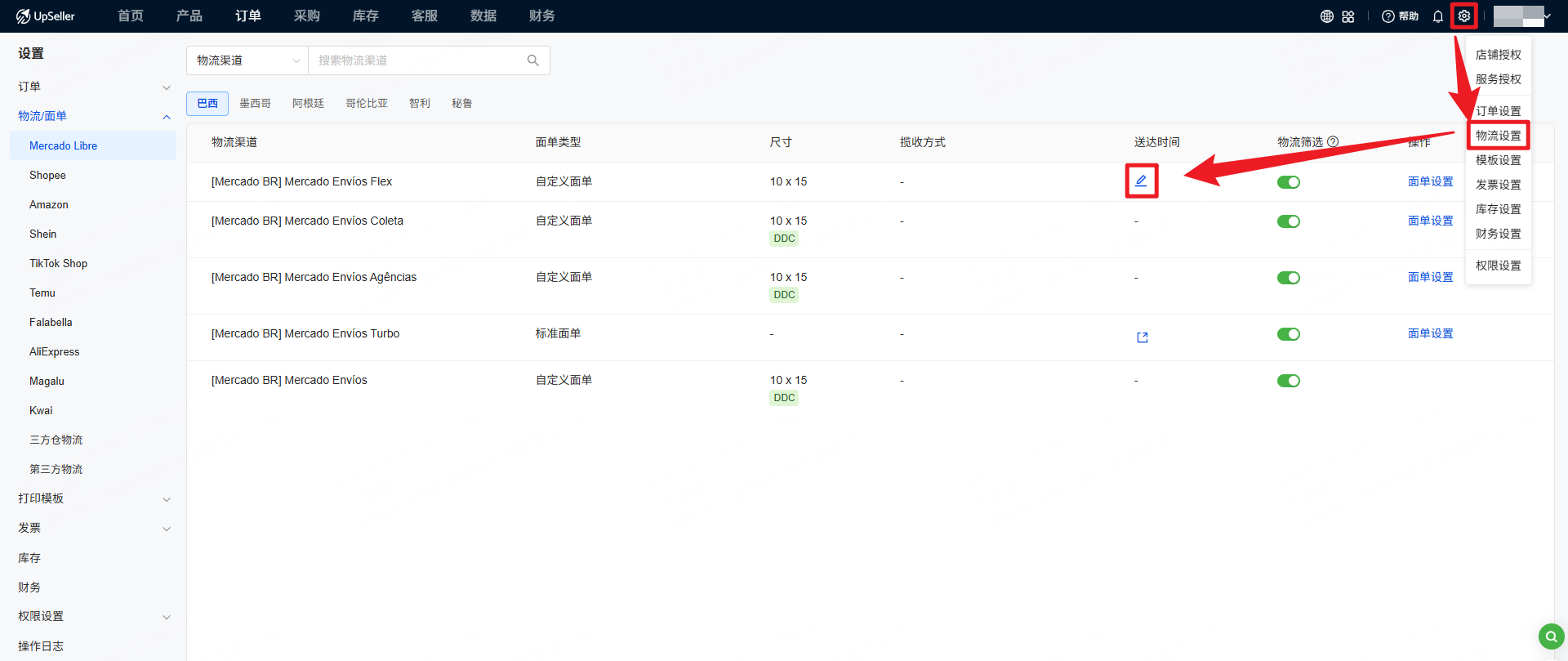
Task: Edit delivery time for Envíos Flex
Action: pos(1141,181)
